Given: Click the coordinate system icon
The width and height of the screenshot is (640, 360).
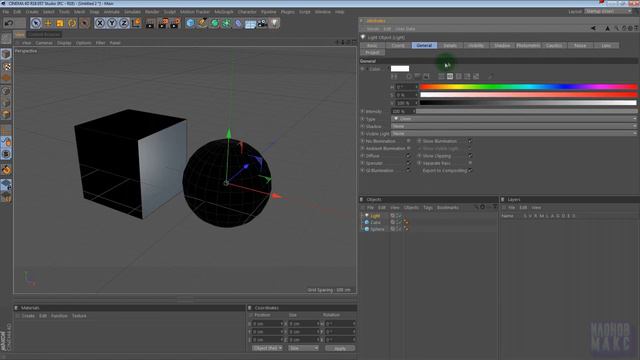Looking at the screenshot, I should [x=136, y=23].
